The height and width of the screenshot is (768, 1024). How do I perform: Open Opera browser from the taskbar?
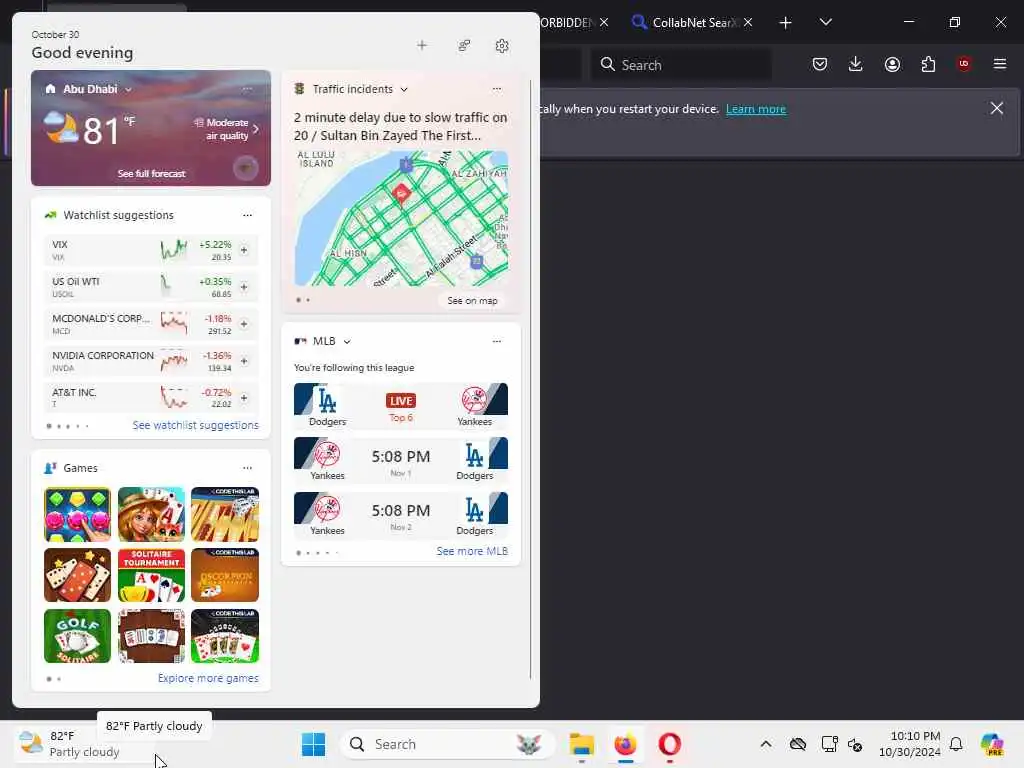669,744
